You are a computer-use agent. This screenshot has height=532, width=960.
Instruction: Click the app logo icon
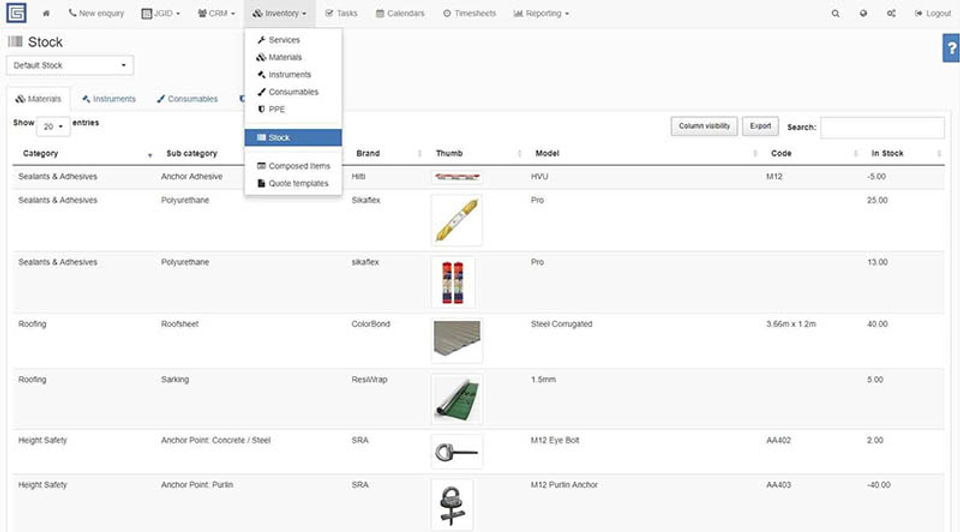(16, 13)
